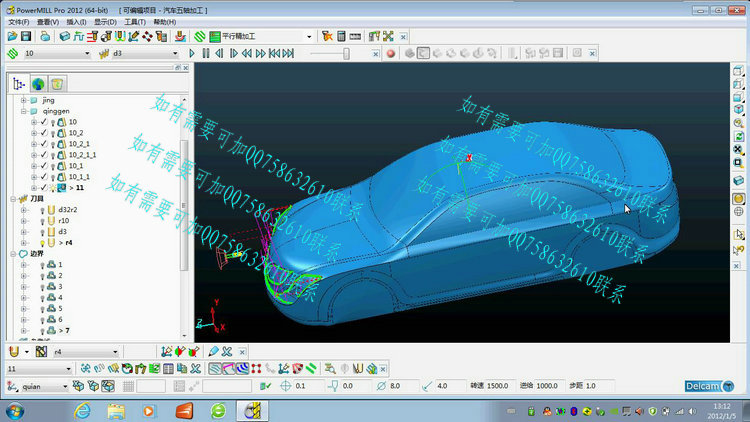Toggle checkbox for toolpath 11
The image size is (750, 422).
(x=44, y=188)
